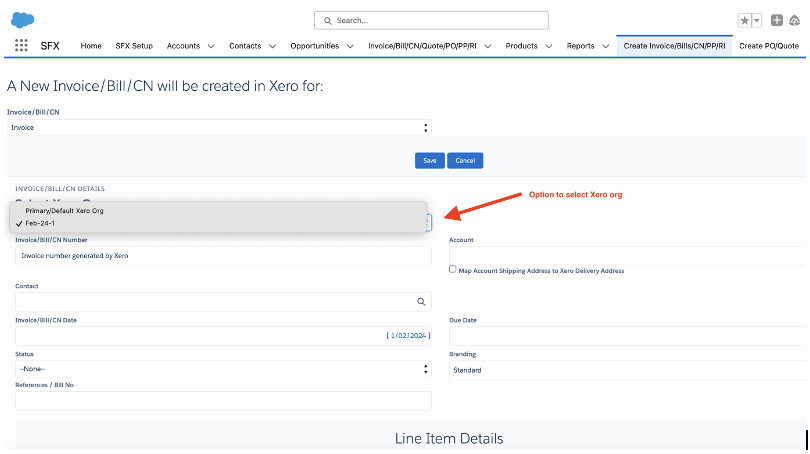Expand the Reports tab chevron
810x454 pixels.
click(605, 46)
